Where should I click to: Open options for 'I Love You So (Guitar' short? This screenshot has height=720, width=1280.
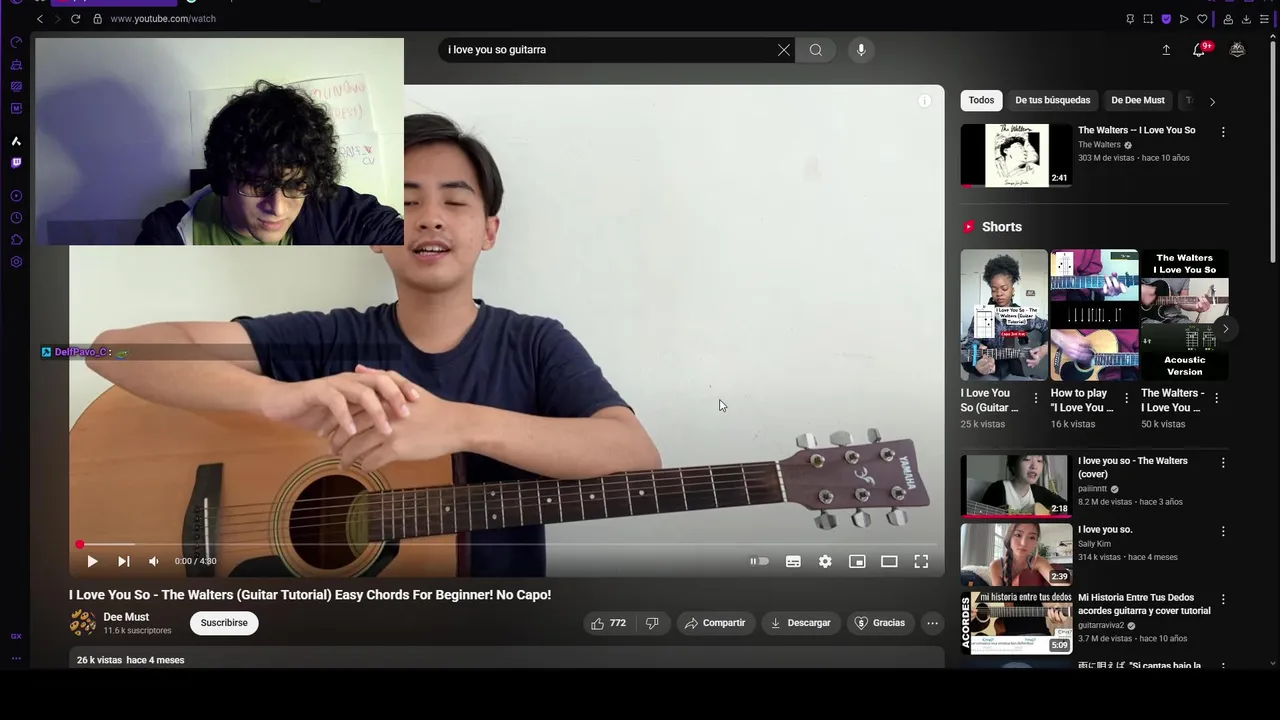tap(1036, 398)
